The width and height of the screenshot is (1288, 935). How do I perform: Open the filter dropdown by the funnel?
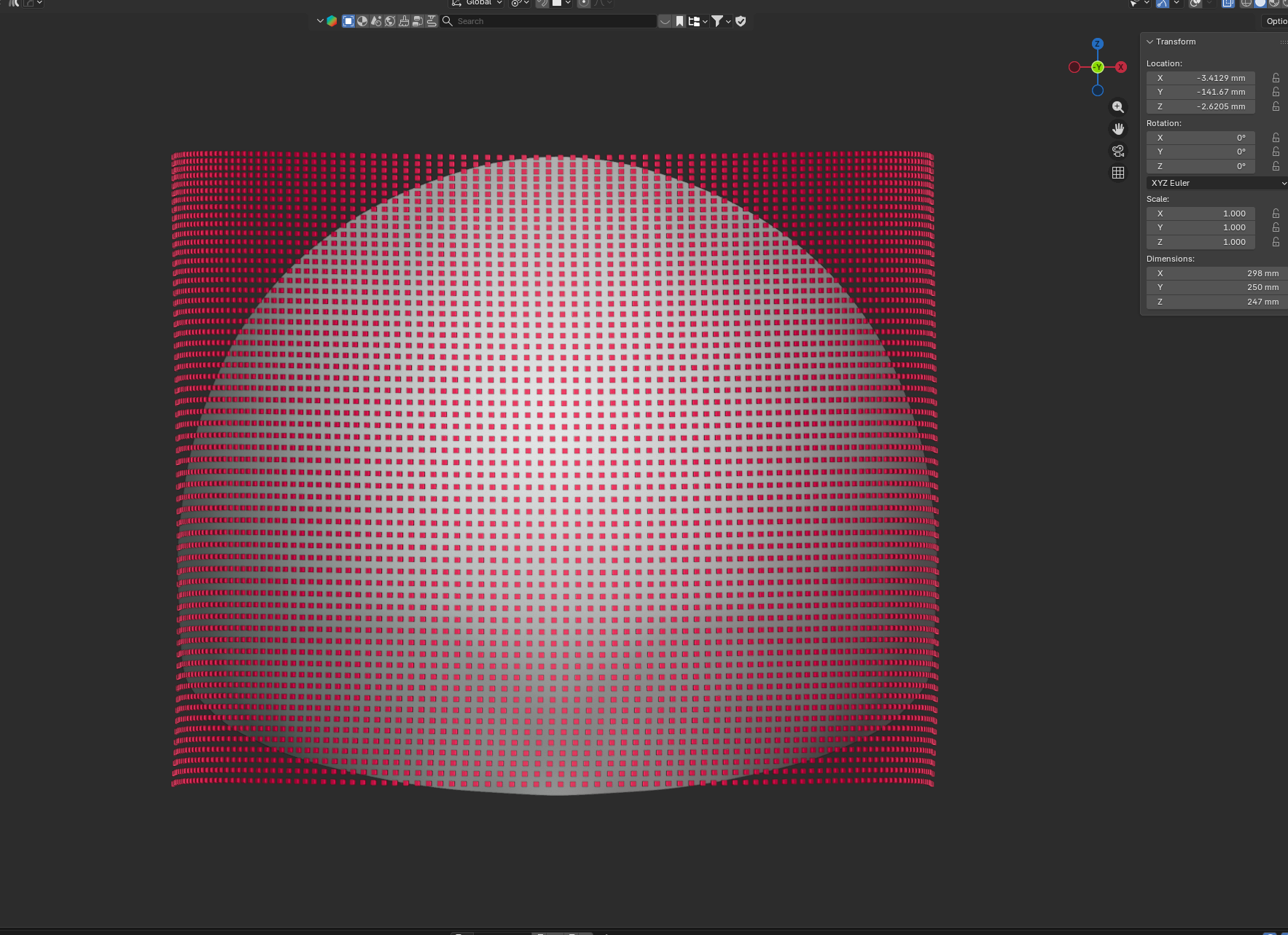click(720, 21)
